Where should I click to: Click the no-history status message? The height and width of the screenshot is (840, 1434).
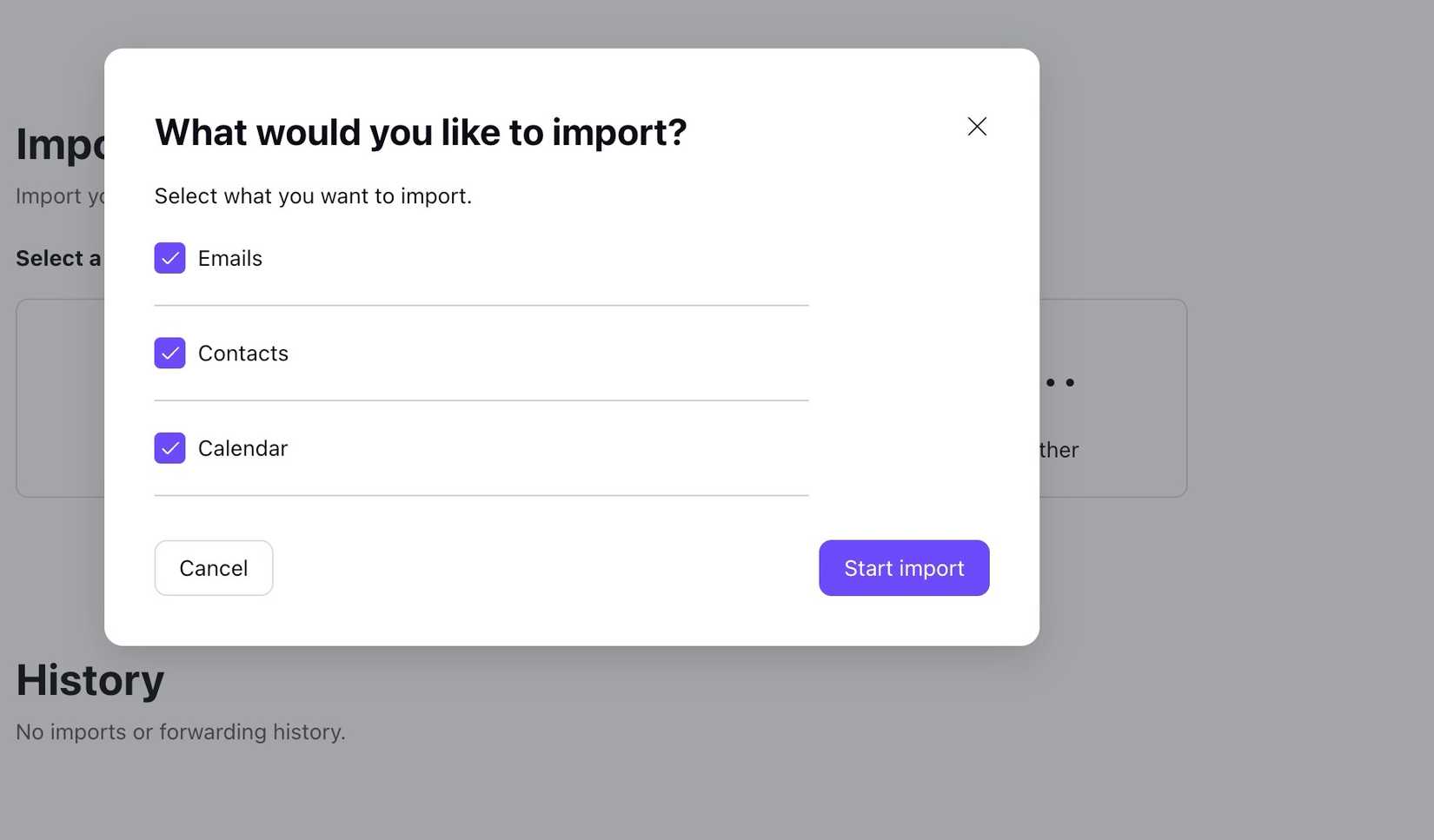179,731
